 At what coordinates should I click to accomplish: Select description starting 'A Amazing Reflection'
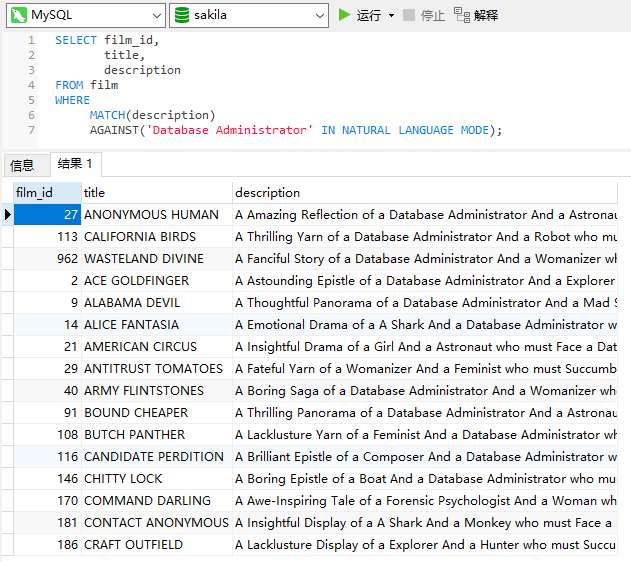pos(425,214)
